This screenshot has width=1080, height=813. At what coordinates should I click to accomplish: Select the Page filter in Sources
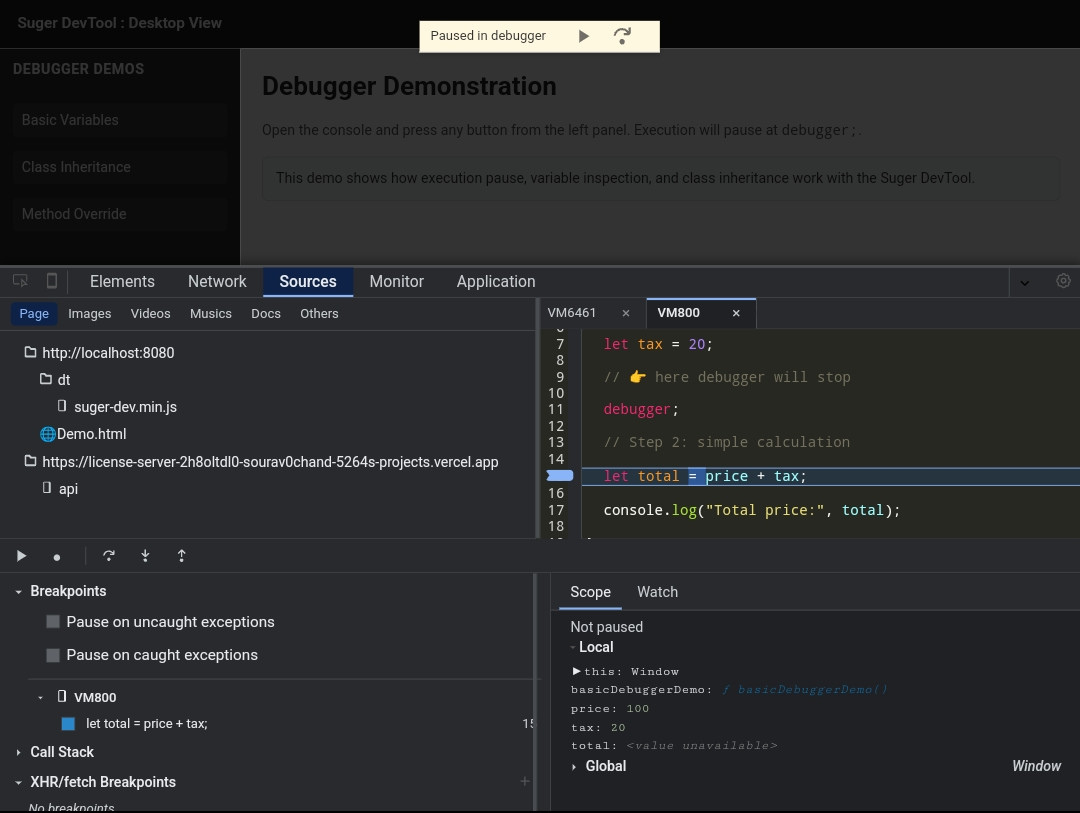point(34,313)
